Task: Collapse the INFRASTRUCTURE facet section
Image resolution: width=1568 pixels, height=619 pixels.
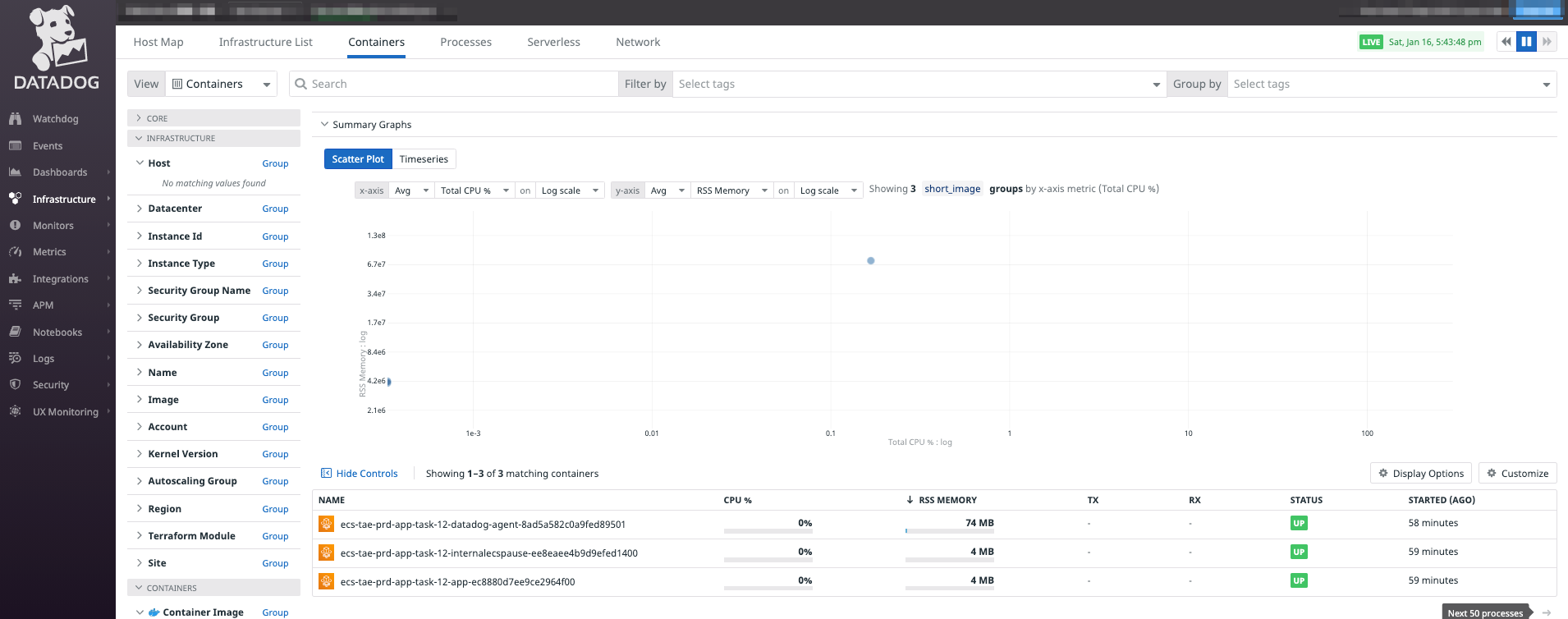Action: 213,138
